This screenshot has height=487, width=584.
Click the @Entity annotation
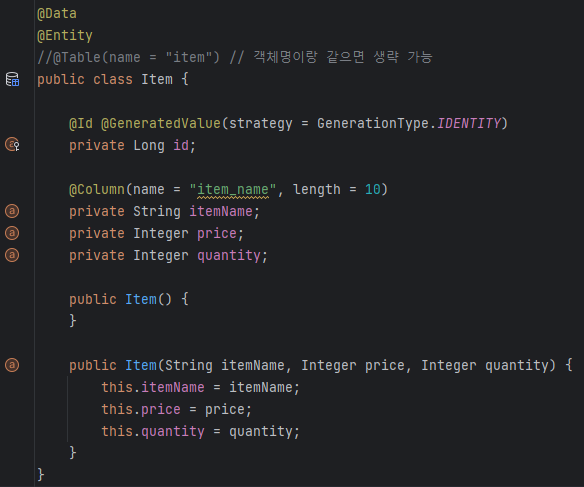pos(65,36)
